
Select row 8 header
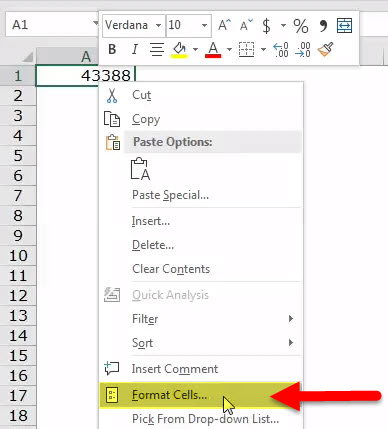point(18,216)
